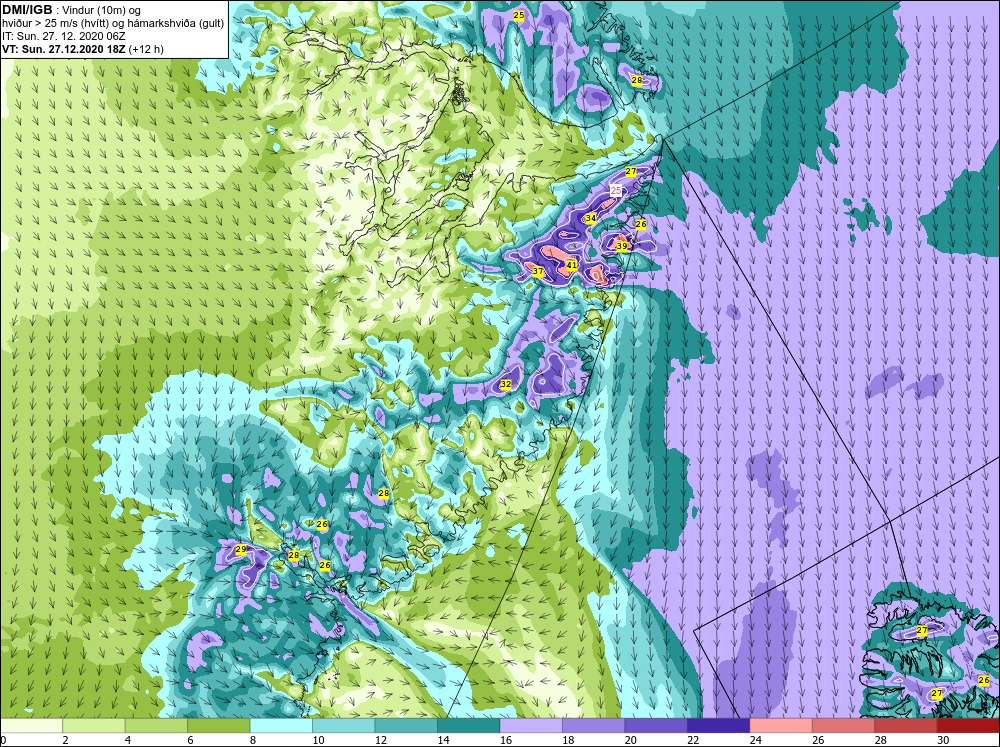Viewport: 1000px width, 747px height.
Task: Click the legend scale number 12
Action: pyautogui.click(x=381, y=740)
